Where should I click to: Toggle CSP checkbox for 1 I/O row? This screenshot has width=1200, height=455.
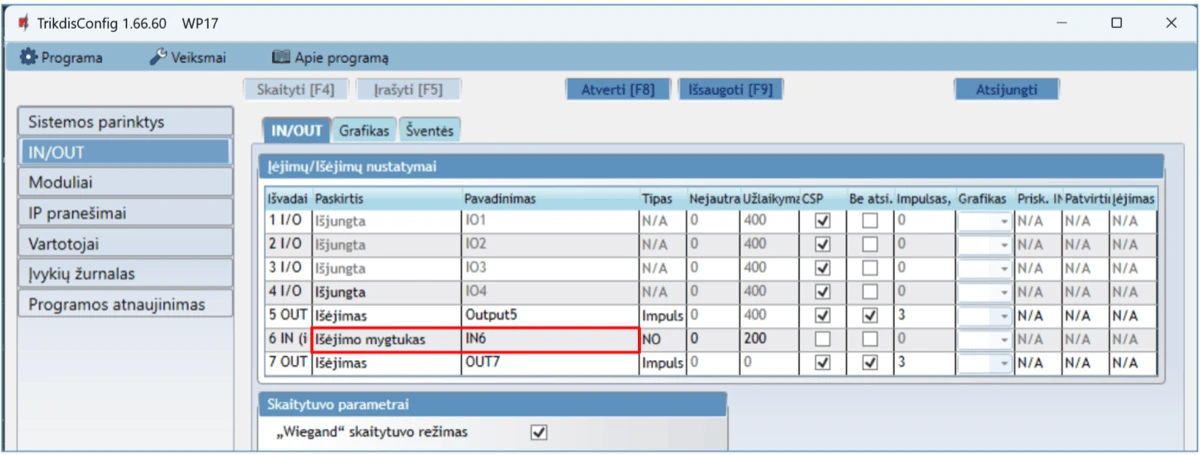(x=823, y=220)
